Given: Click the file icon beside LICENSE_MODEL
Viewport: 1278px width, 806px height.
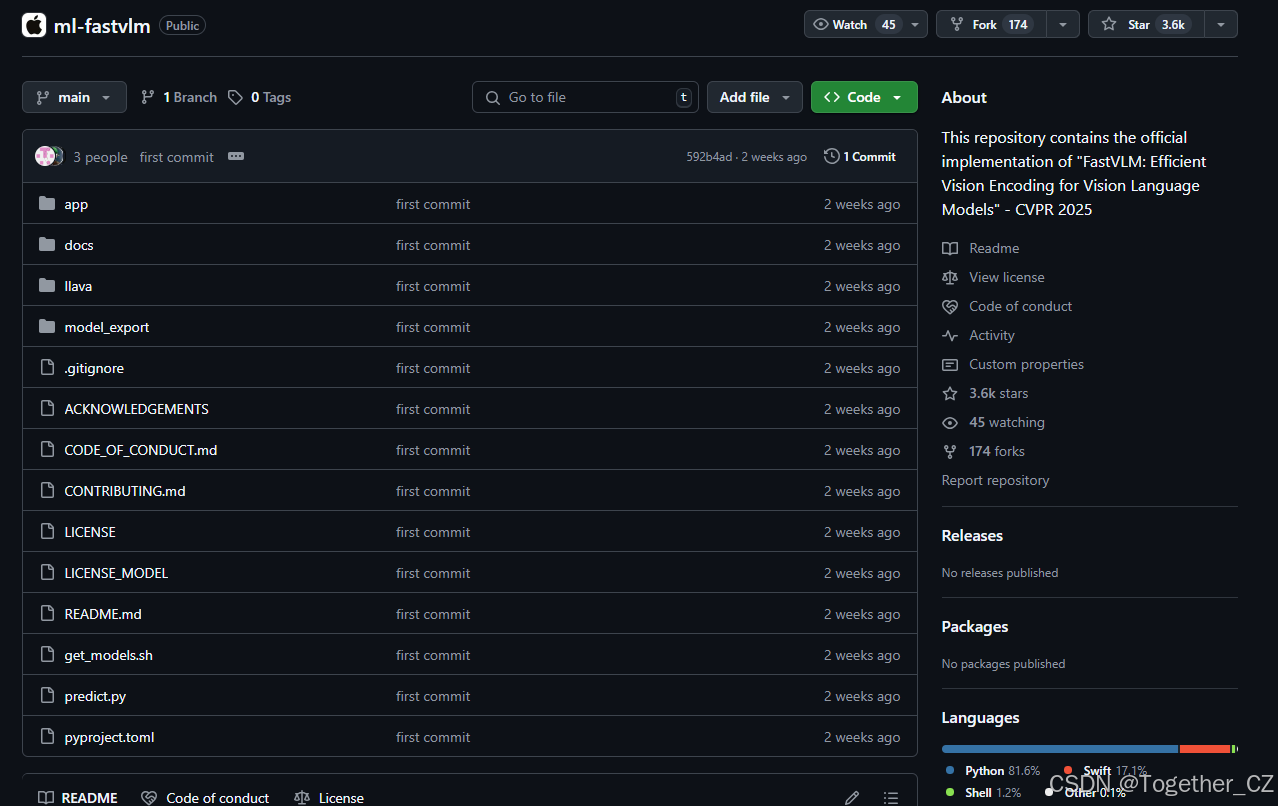Looking at the screenshot, I should click(x=47, y=573).
